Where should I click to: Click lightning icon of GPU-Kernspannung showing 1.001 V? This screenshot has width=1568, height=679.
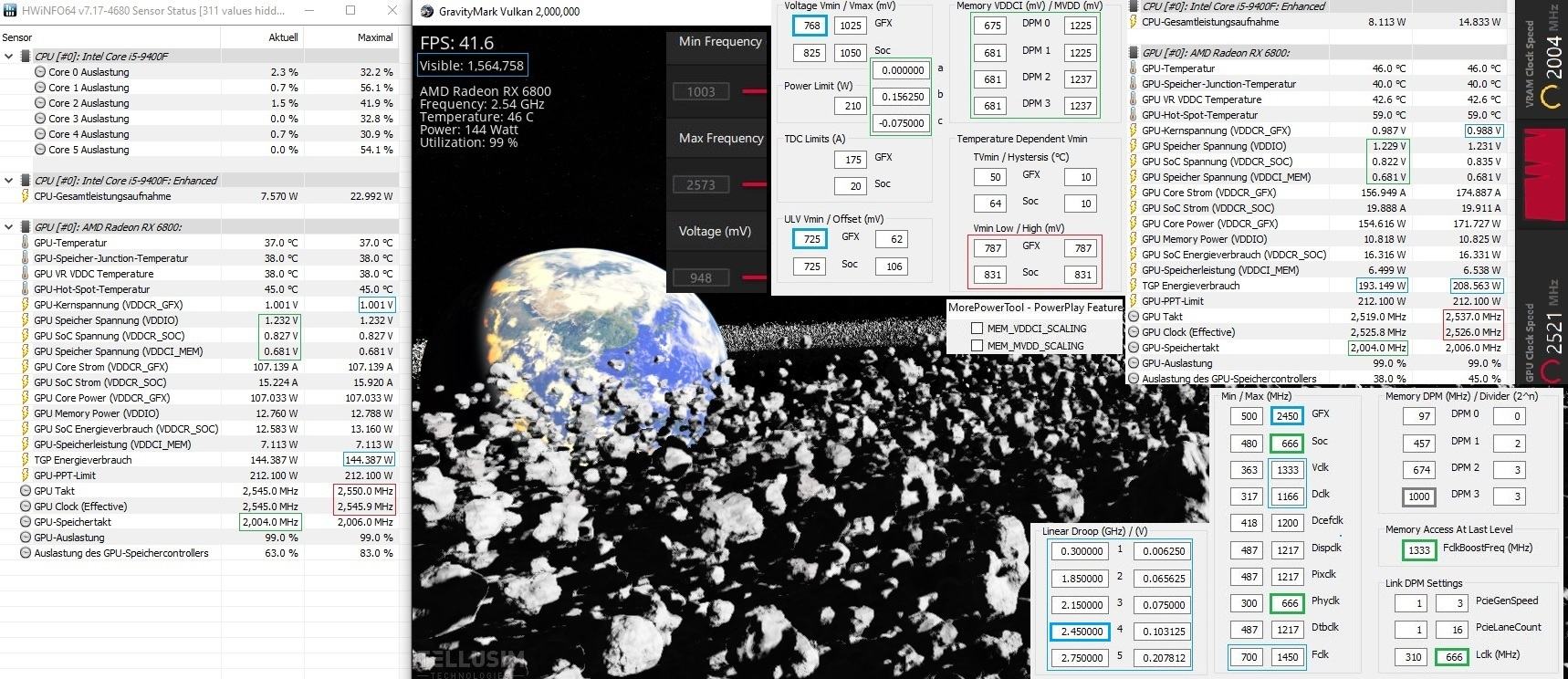tap(25, 305)
